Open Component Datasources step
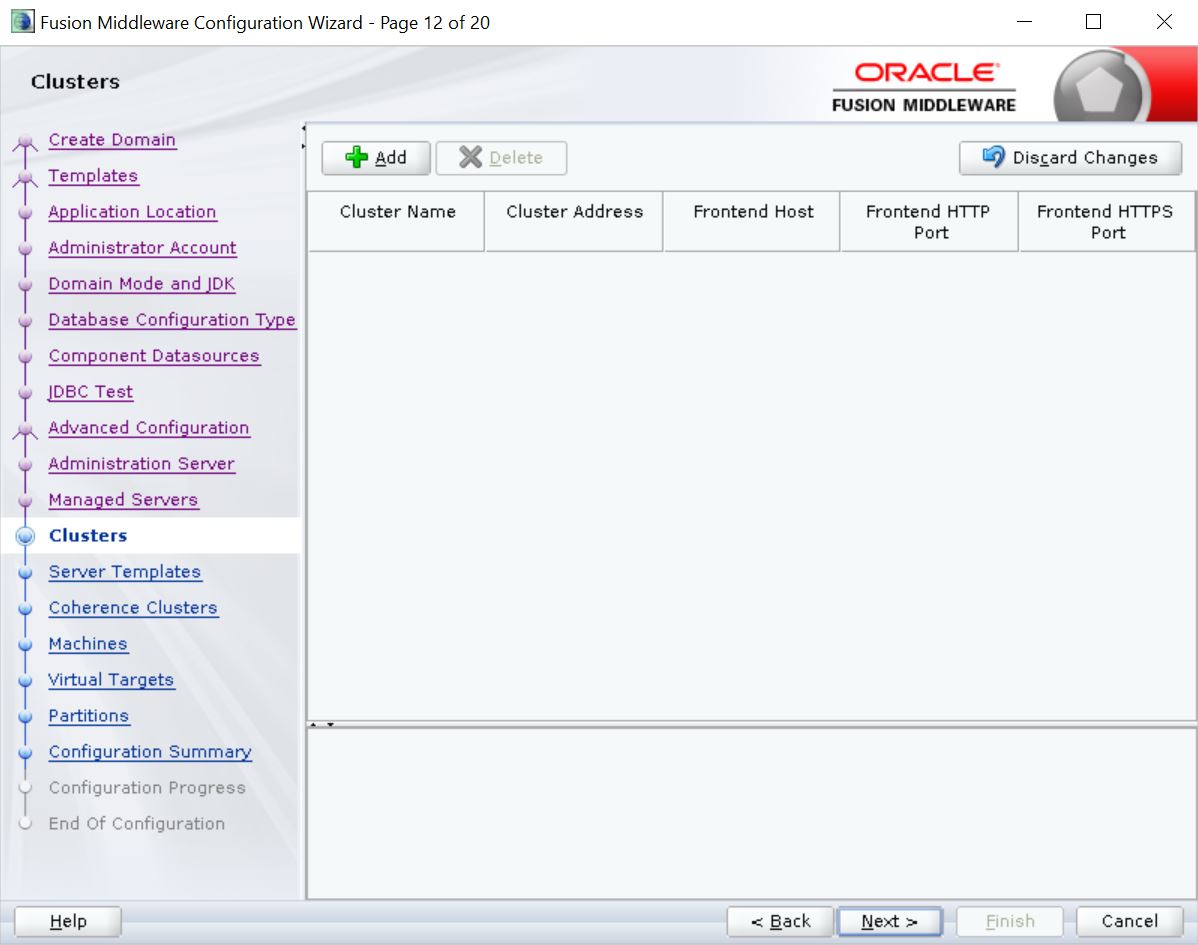 click(x=154, y=356)
